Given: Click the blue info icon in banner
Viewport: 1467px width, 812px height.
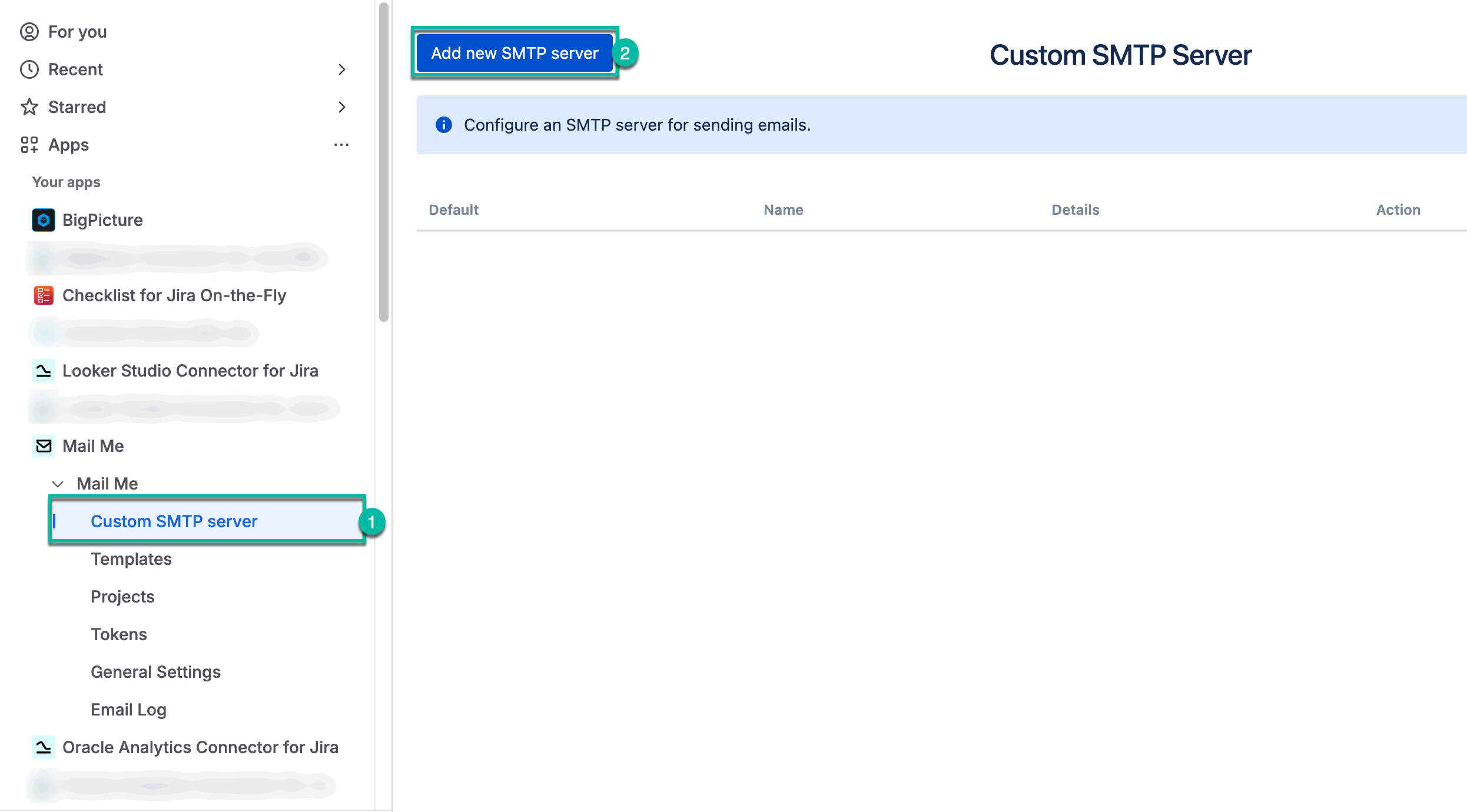Looking at the screenshot, I should tap(443, 125).
